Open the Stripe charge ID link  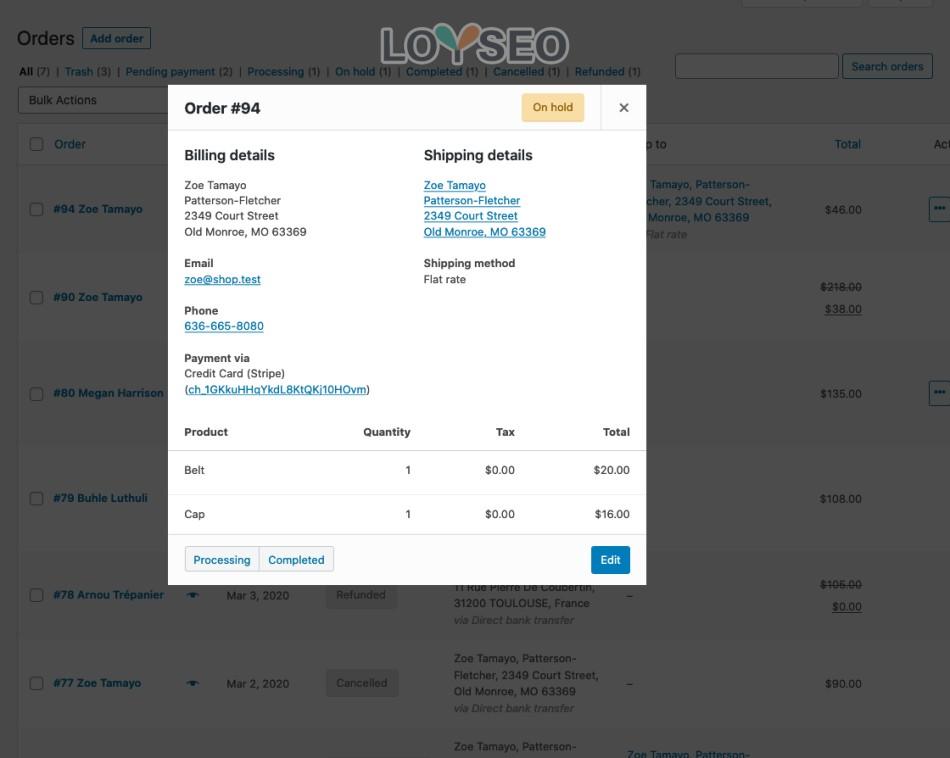click(277, 390)
